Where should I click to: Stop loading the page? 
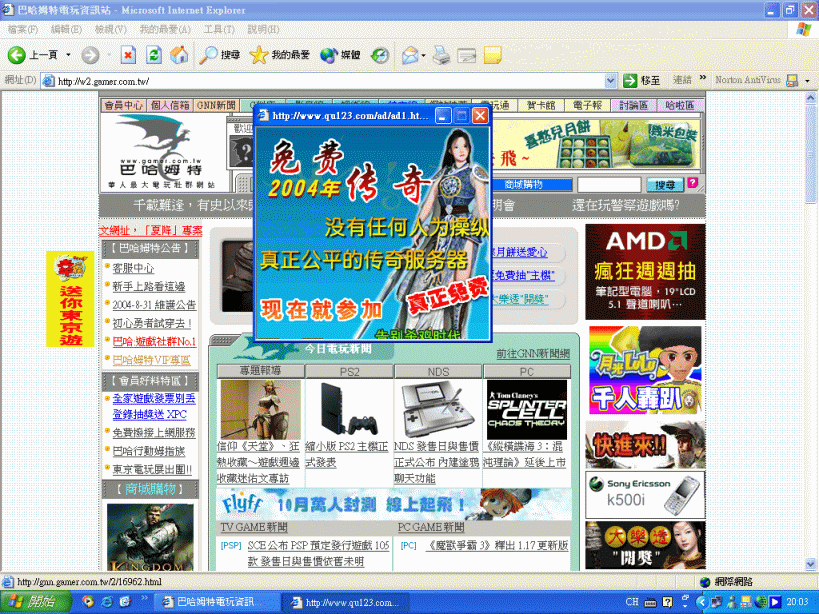[128, 55]
